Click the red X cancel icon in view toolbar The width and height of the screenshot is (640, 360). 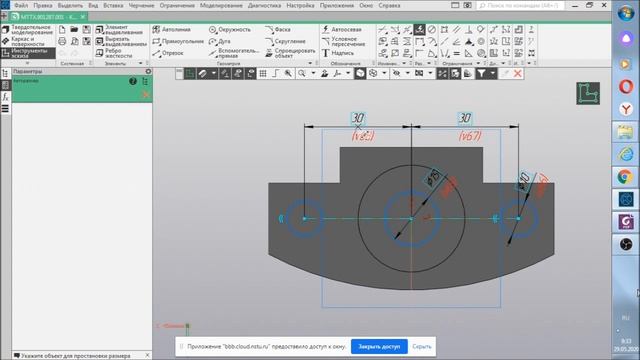pyautogui.click(x=518, y=73)
